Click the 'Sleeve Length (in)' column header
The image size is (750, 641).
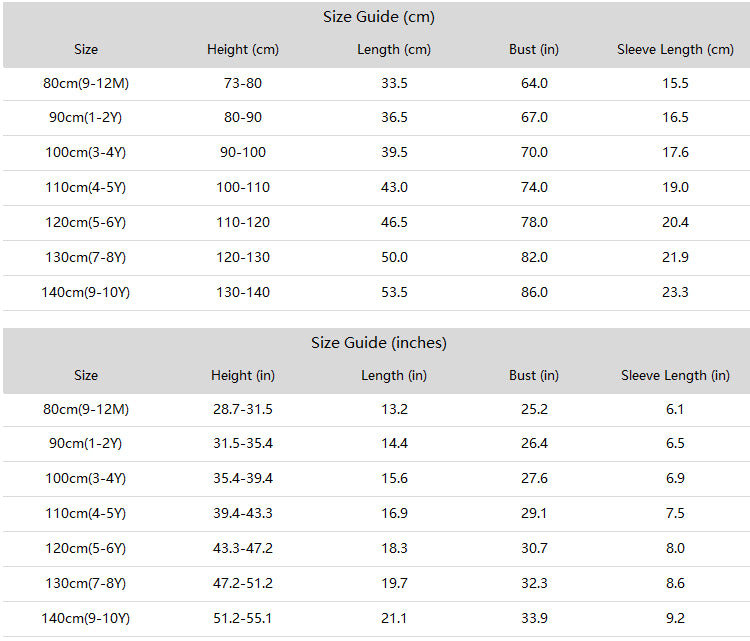pyautogui.click(x=675, y=376)
